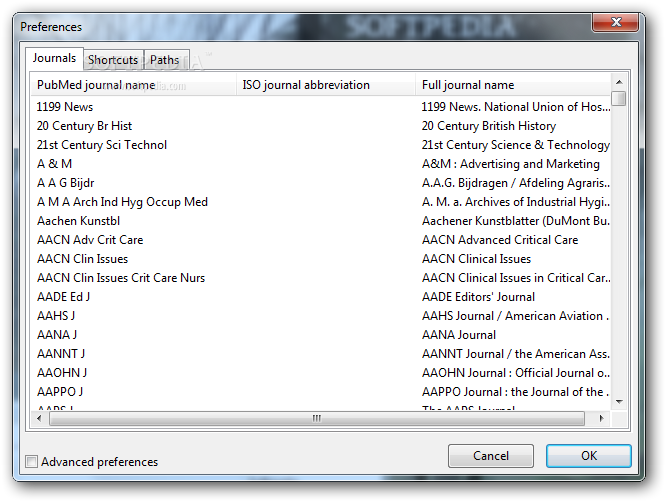Enable the Advanced preferences checkbox
The height and width of the screenshot is (502, 666).
[x=31, y=461]
